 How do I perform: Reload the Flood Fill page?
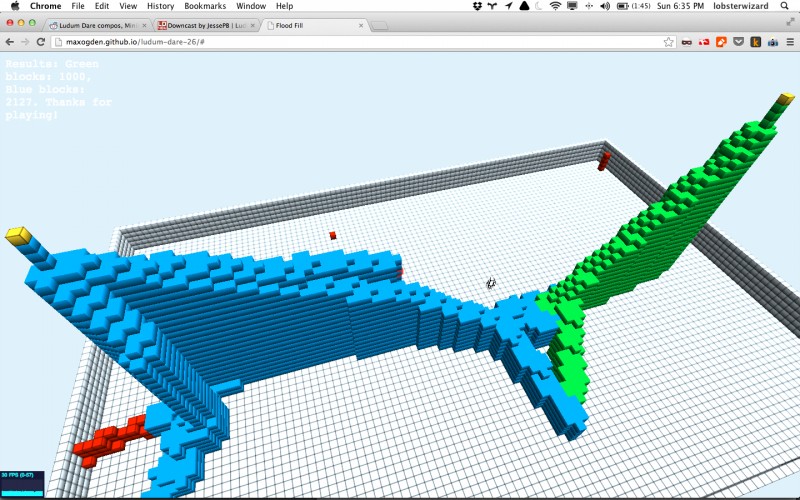click(x=41, y=42)
